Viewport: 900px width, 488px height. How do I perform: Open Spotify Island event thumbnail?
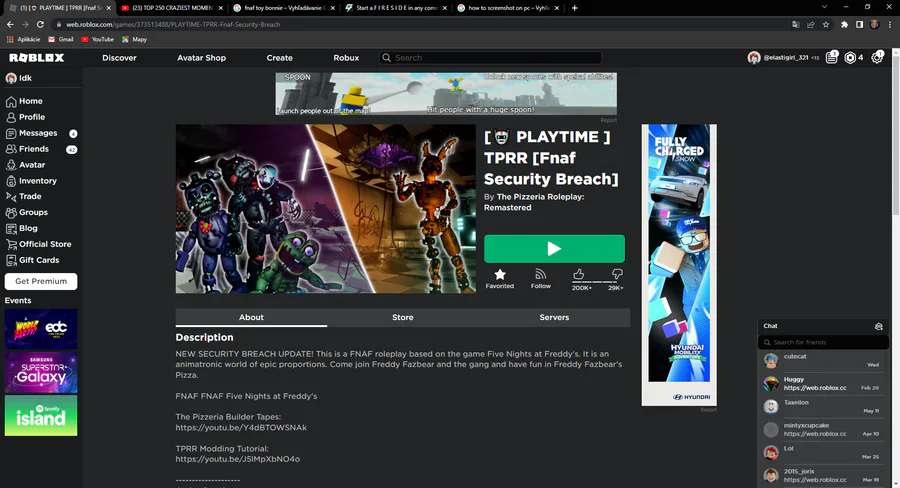41,415
